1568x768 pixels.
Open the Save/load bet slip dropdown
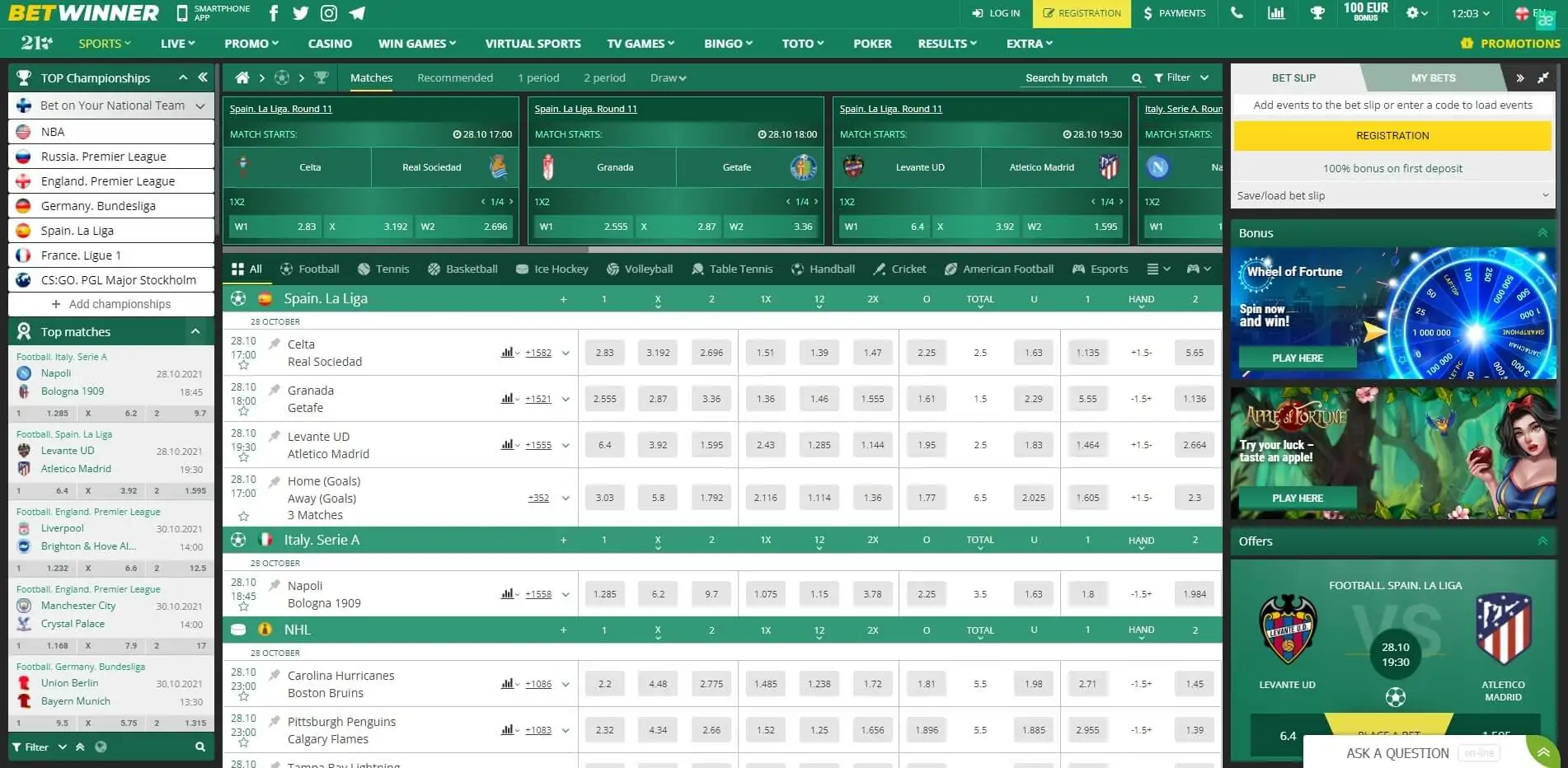point(1392,195)
